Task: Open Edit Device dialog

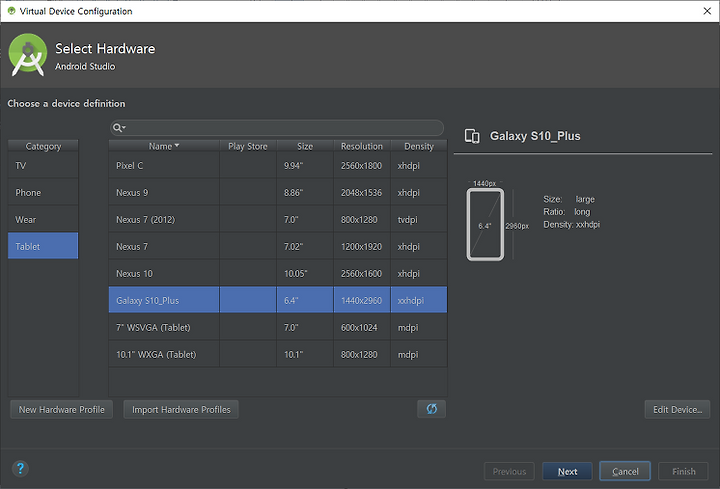Action: tap(677, 409)
